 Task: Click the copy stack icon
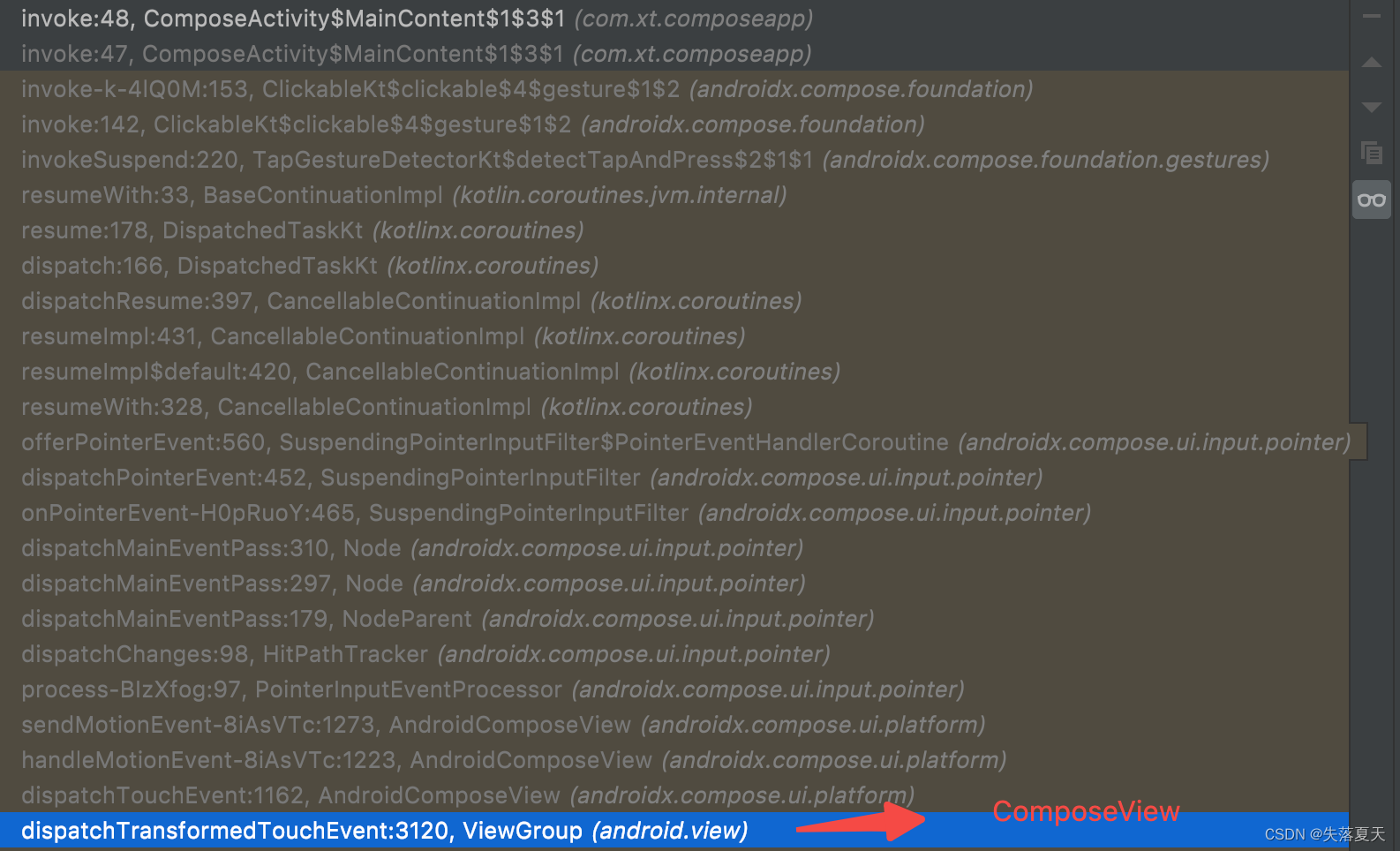pyautogui.click(x=1371, y=153)
